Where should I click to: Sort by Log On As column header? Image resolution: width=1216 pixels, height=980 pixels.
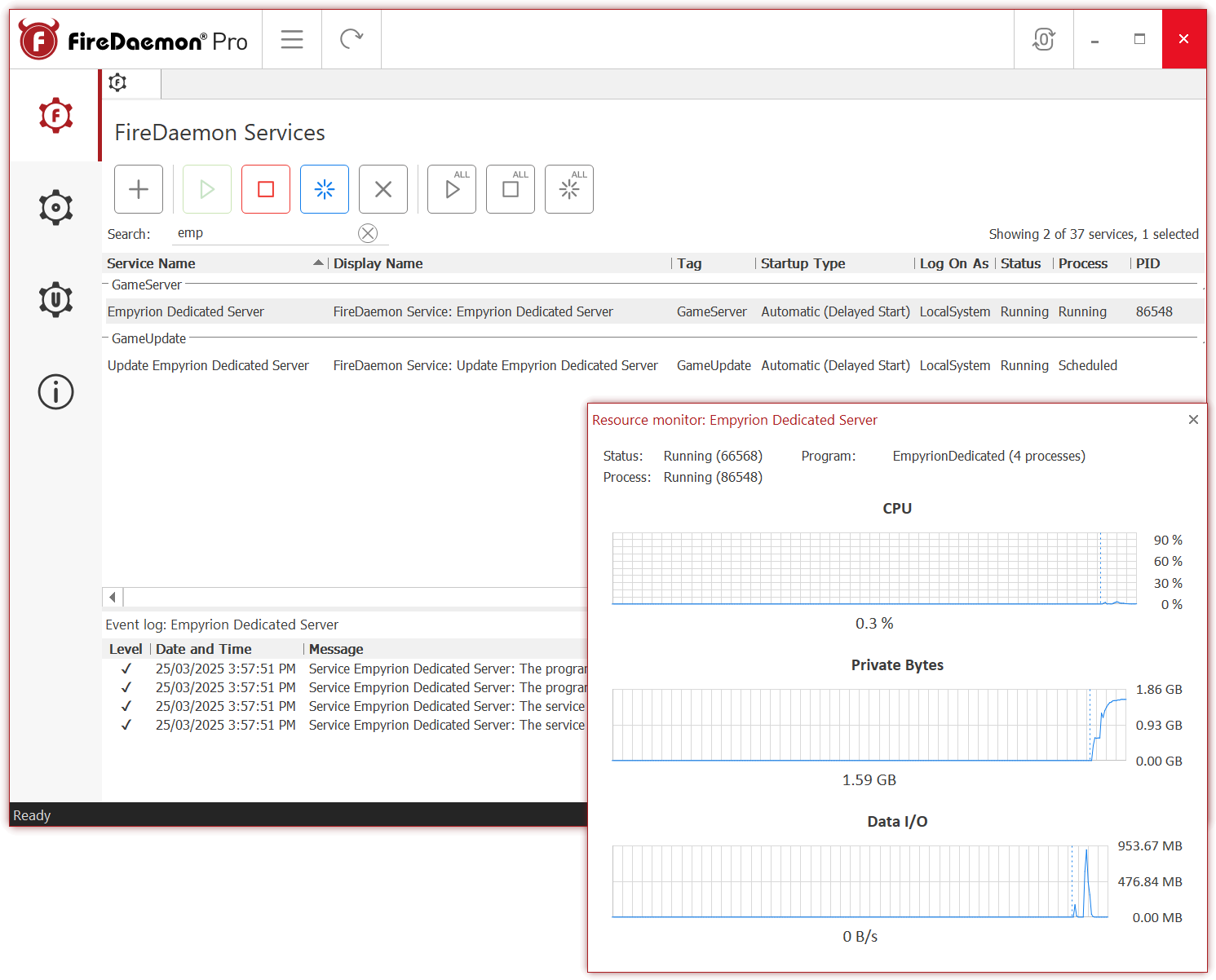(x=954, y=263)
